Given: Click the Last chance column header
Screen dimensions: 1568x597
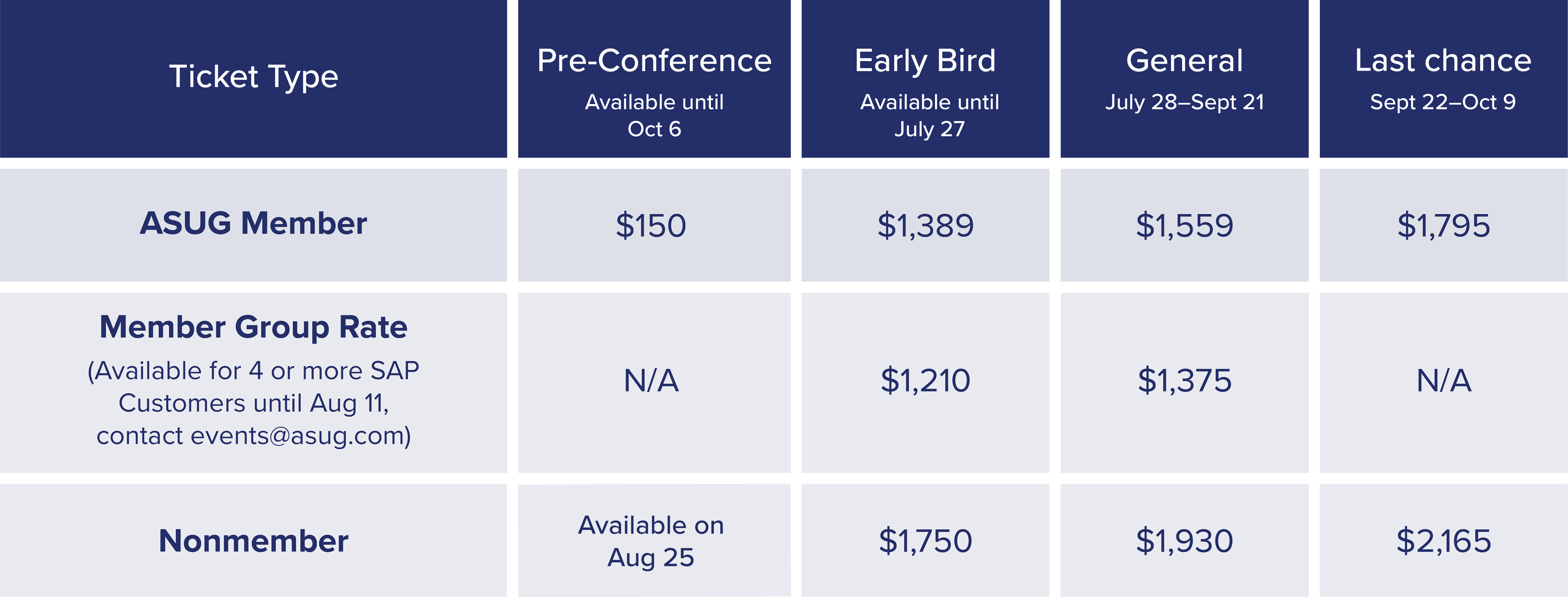Looking at the screenshot, I should (1444, 78).
